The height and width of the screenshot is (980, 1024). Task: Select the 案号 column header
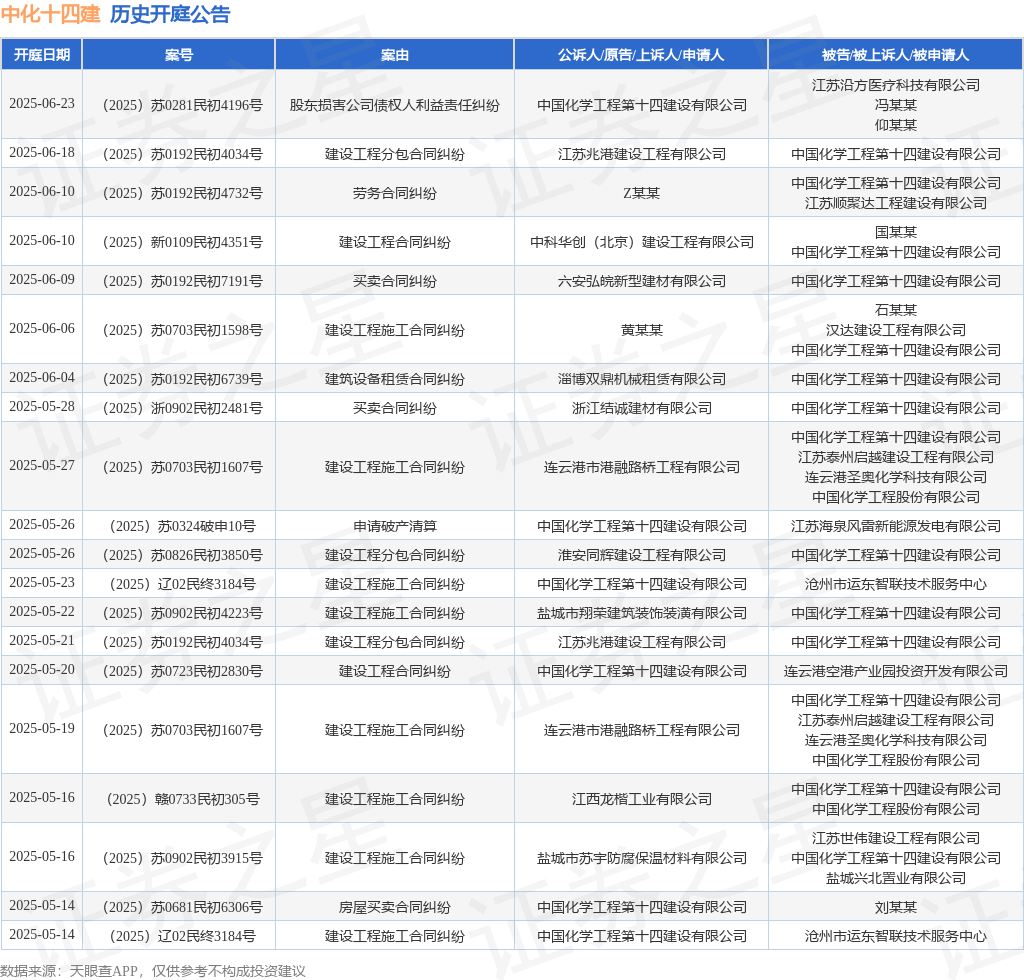tap(179, 55)
